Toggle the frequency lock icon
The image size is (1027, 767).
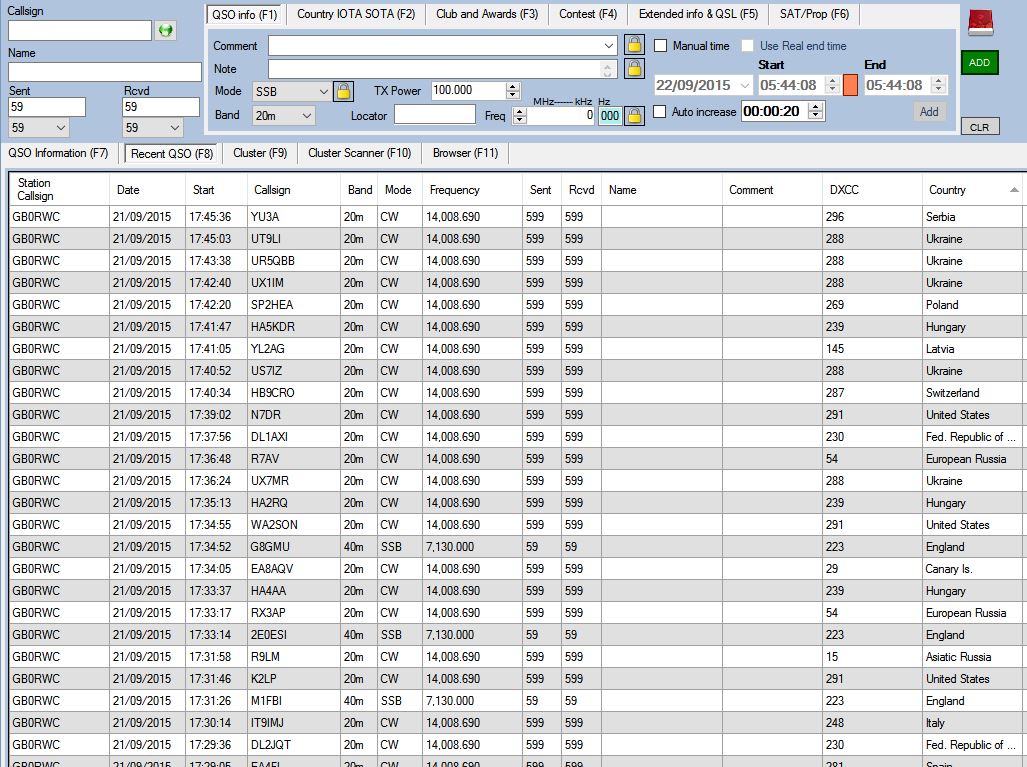coord(634,116)
